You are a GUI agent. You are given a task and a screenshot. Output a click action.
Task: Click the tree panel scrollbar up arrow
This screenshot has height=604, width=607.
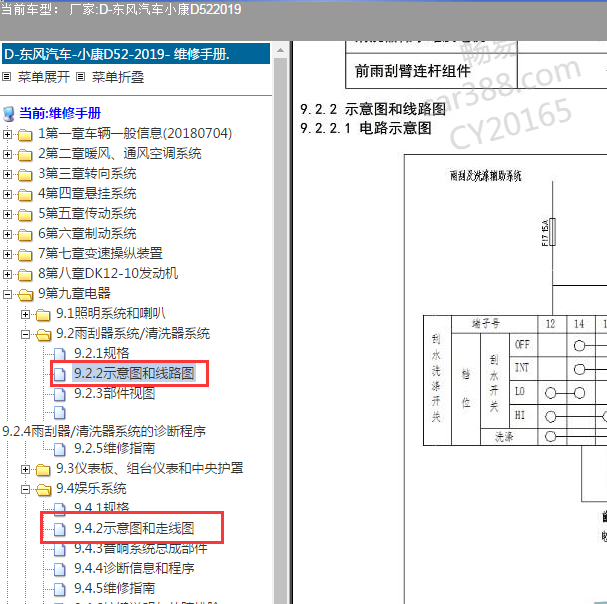point(281,50)
